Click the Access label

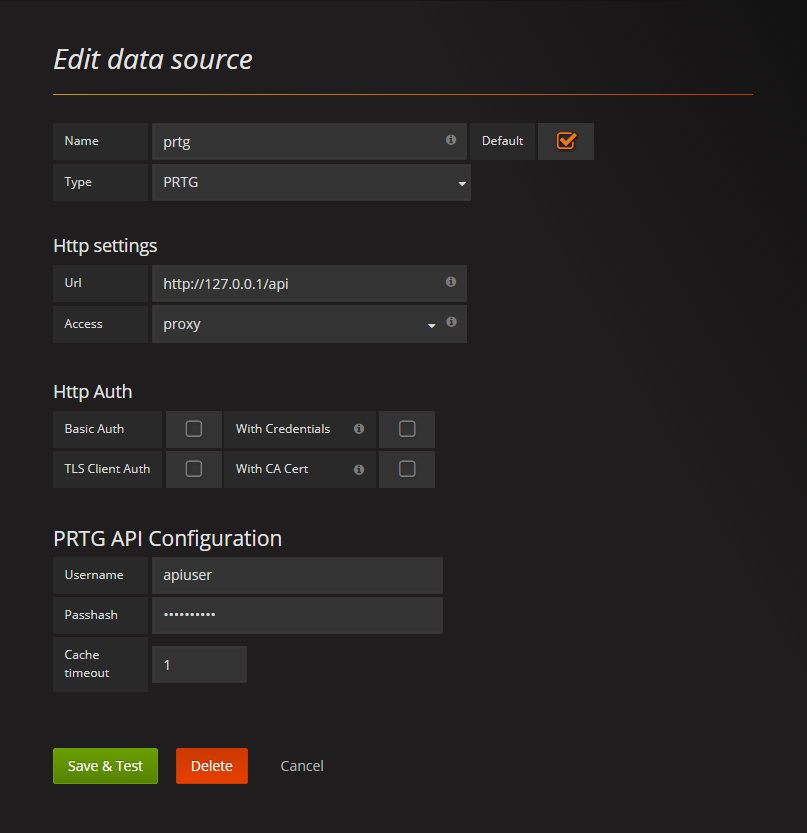(83, 324)
